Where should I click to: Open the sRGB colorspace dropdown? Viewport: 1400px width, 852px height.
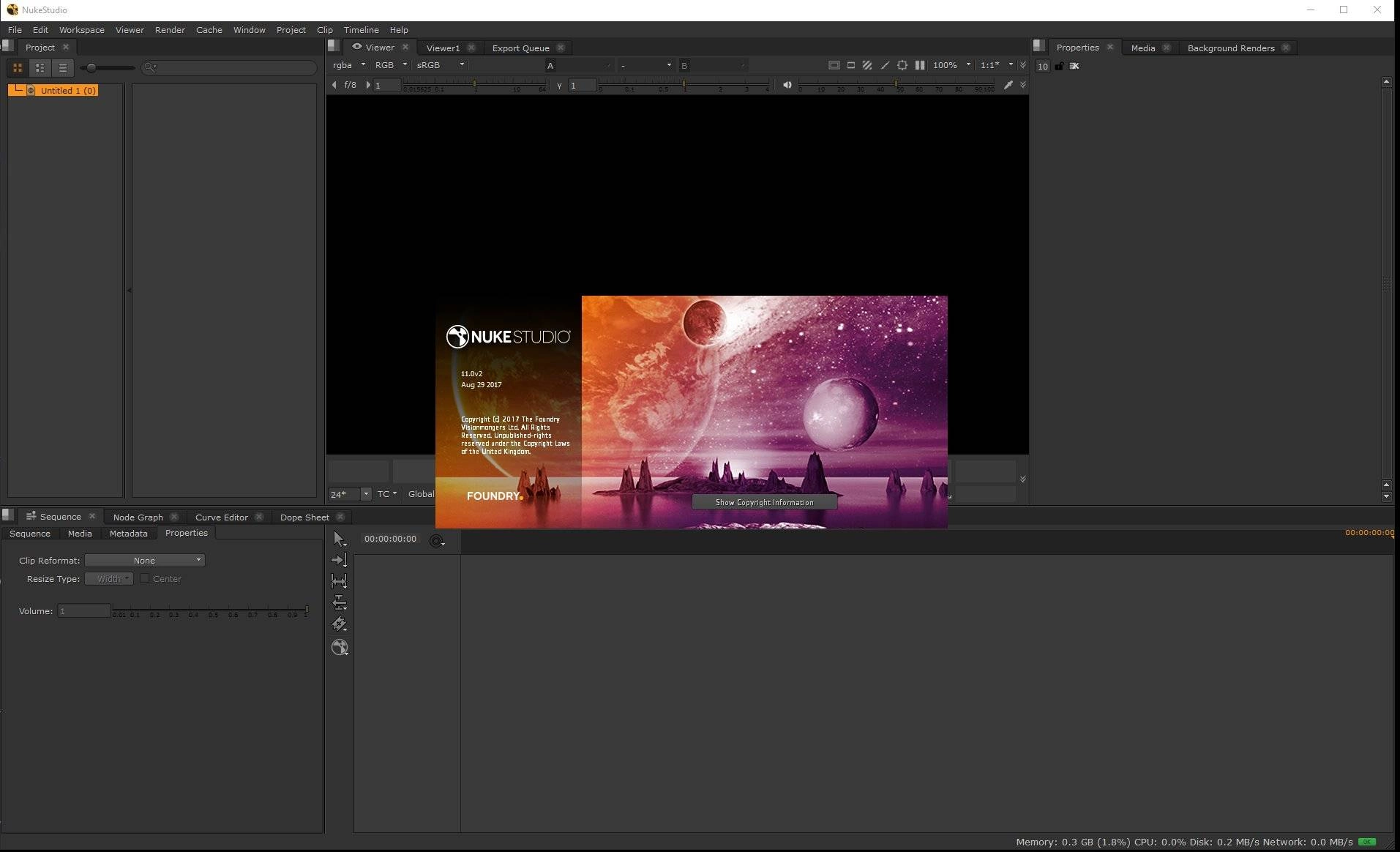click(x=441, y=65)
